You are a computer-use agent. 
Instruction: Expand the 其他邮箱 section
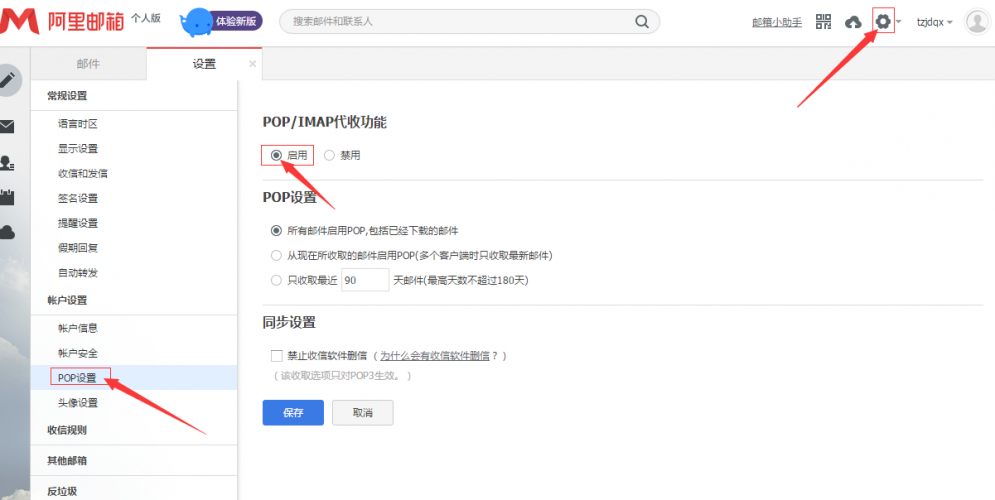pyautogui.click(x=67, y=460)
